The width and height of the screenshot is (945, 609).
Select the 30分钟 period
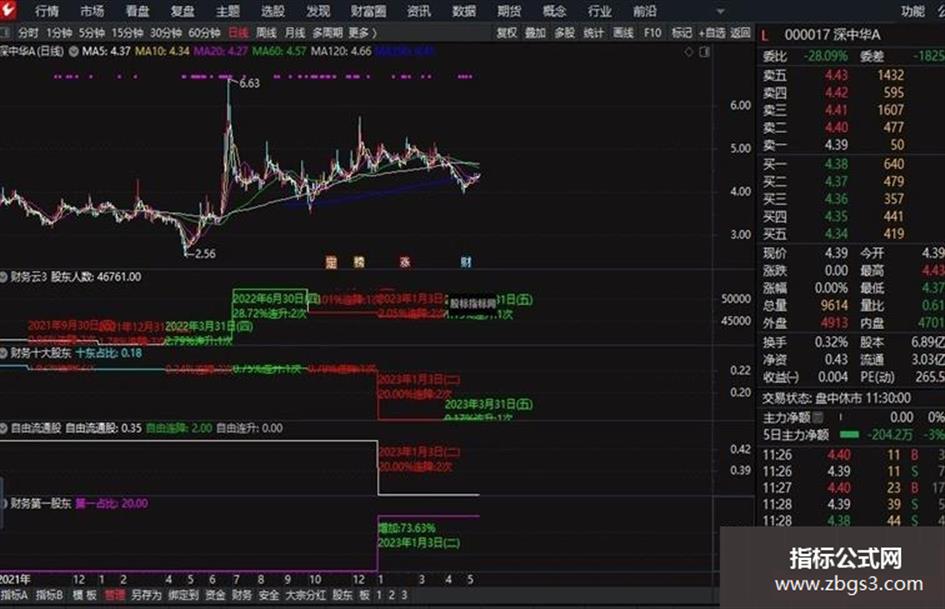click(x=166, y=33)
